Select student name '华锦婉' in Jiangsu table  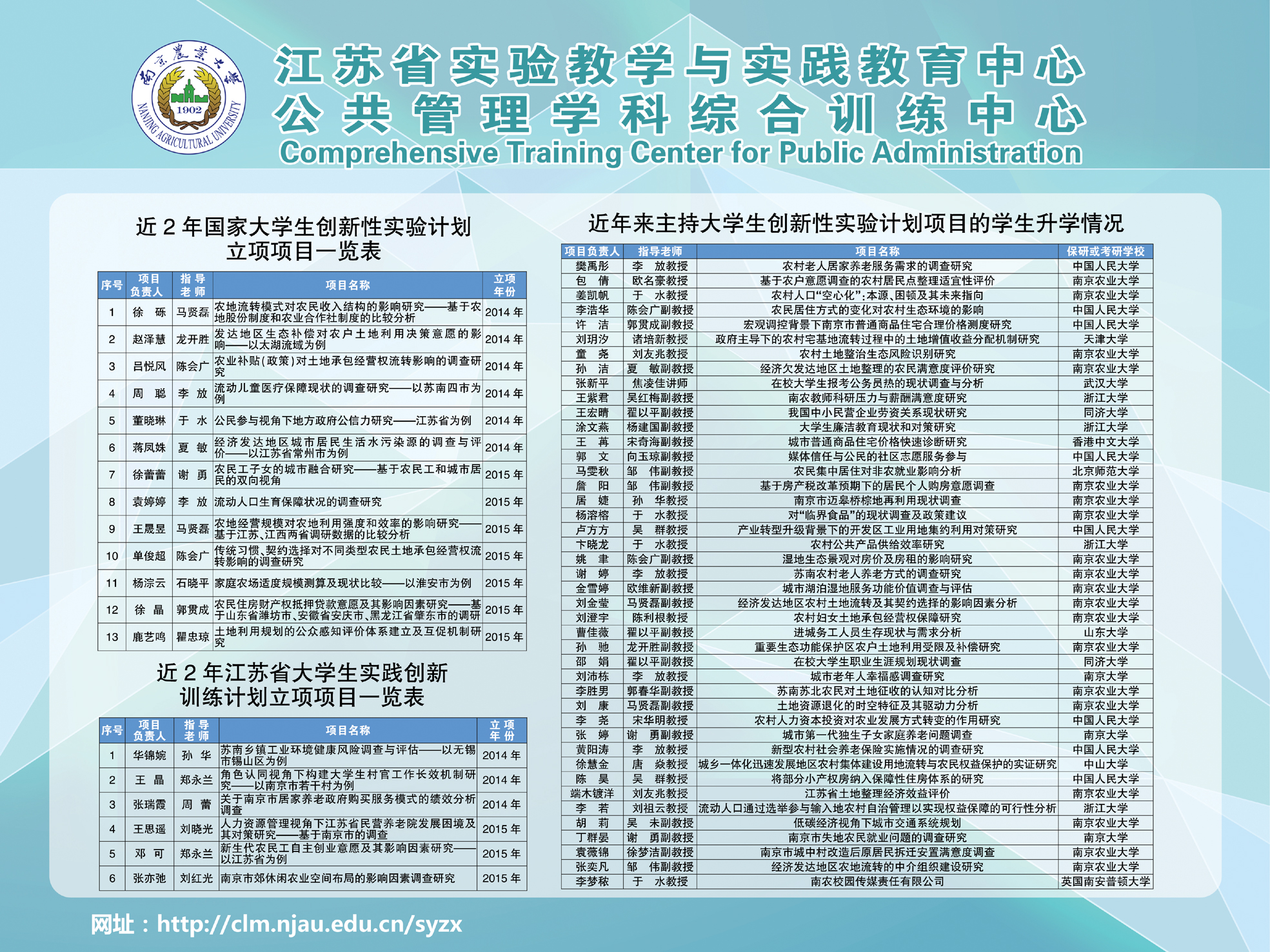tap(149, 755)
